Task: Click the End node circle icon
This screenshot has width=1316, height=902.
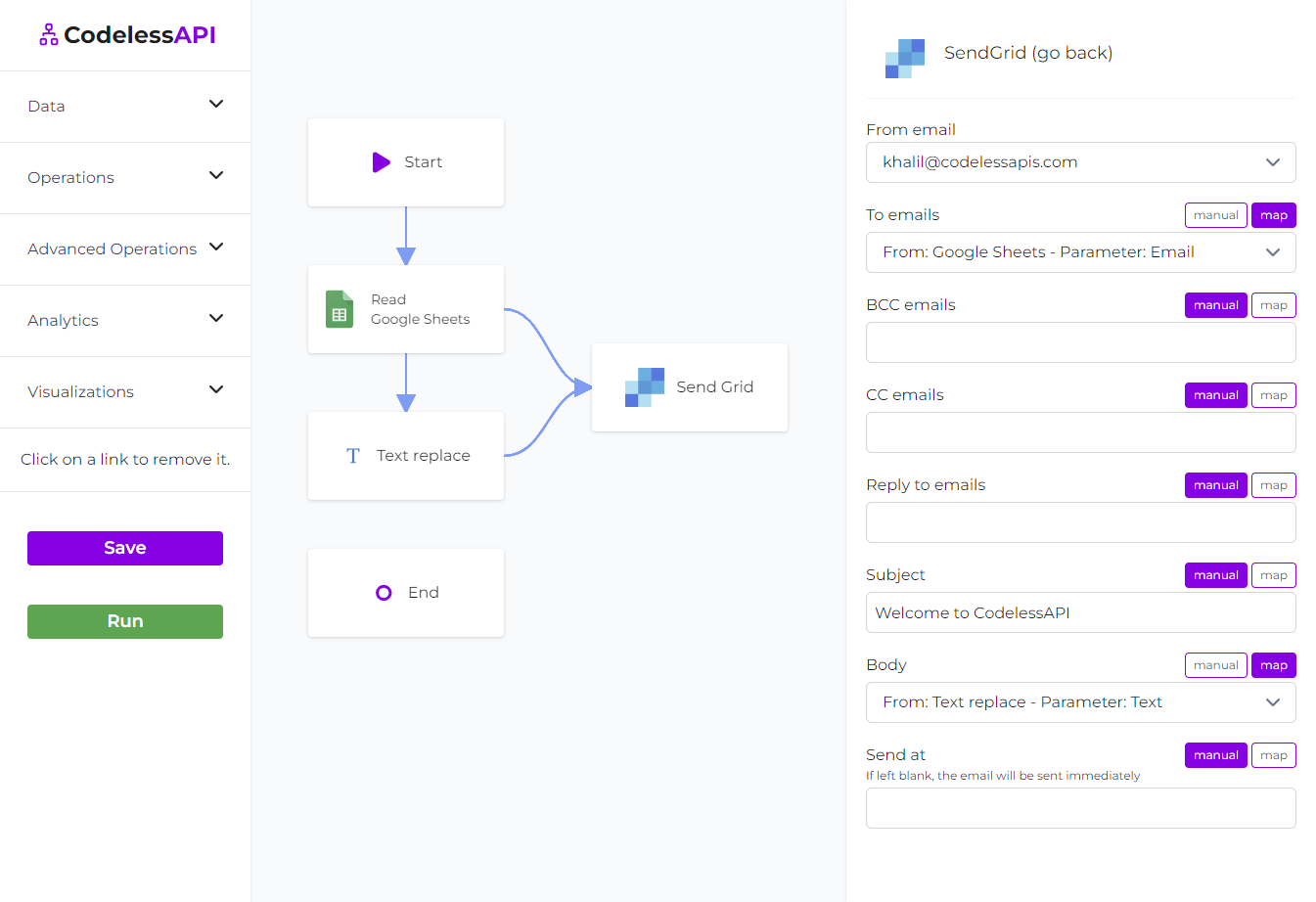Action: pyautogui.click(x=384, y=593)
